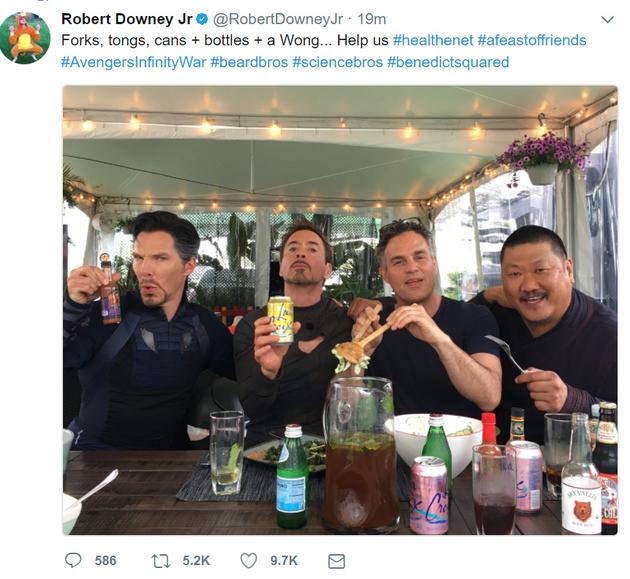Enlarge the attached group photo
630x579 pixels.
(x=340, y=310)
